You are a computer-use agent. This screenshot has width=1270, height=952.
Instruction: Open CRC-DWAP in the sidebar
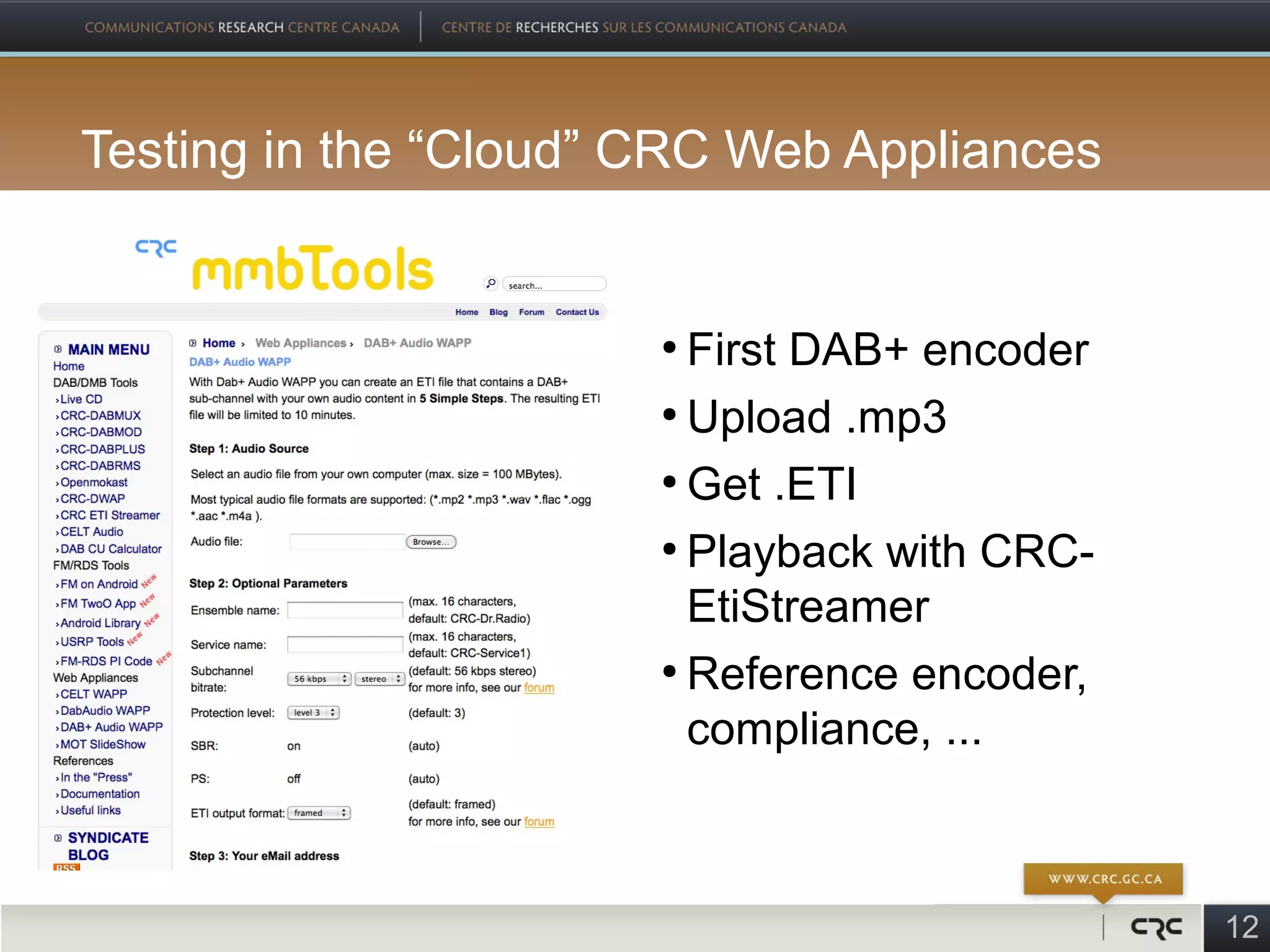click(92, 498)
